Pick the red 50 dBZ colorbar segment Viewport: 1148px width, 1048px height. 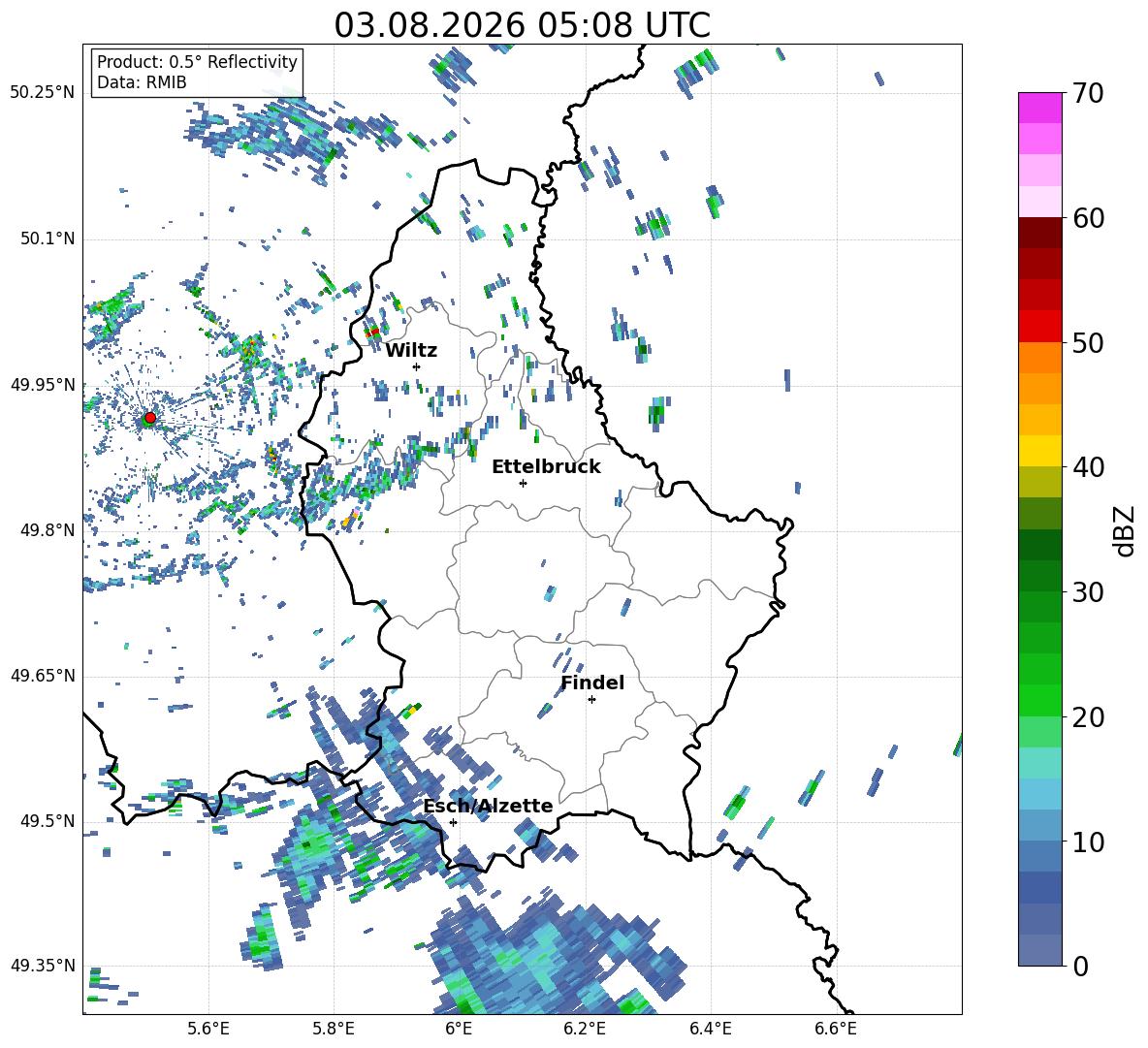click(x=1040, y=327)
